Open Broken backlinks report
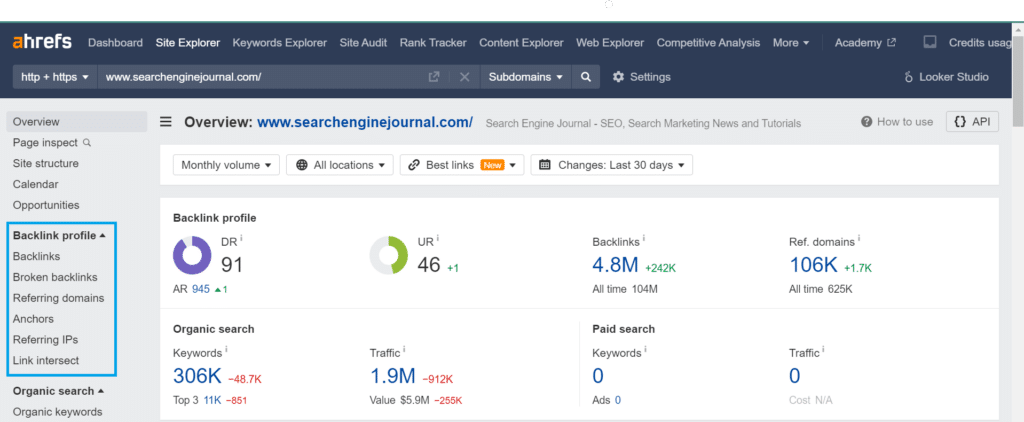The image size is (1024, 422). click(55, 277)
